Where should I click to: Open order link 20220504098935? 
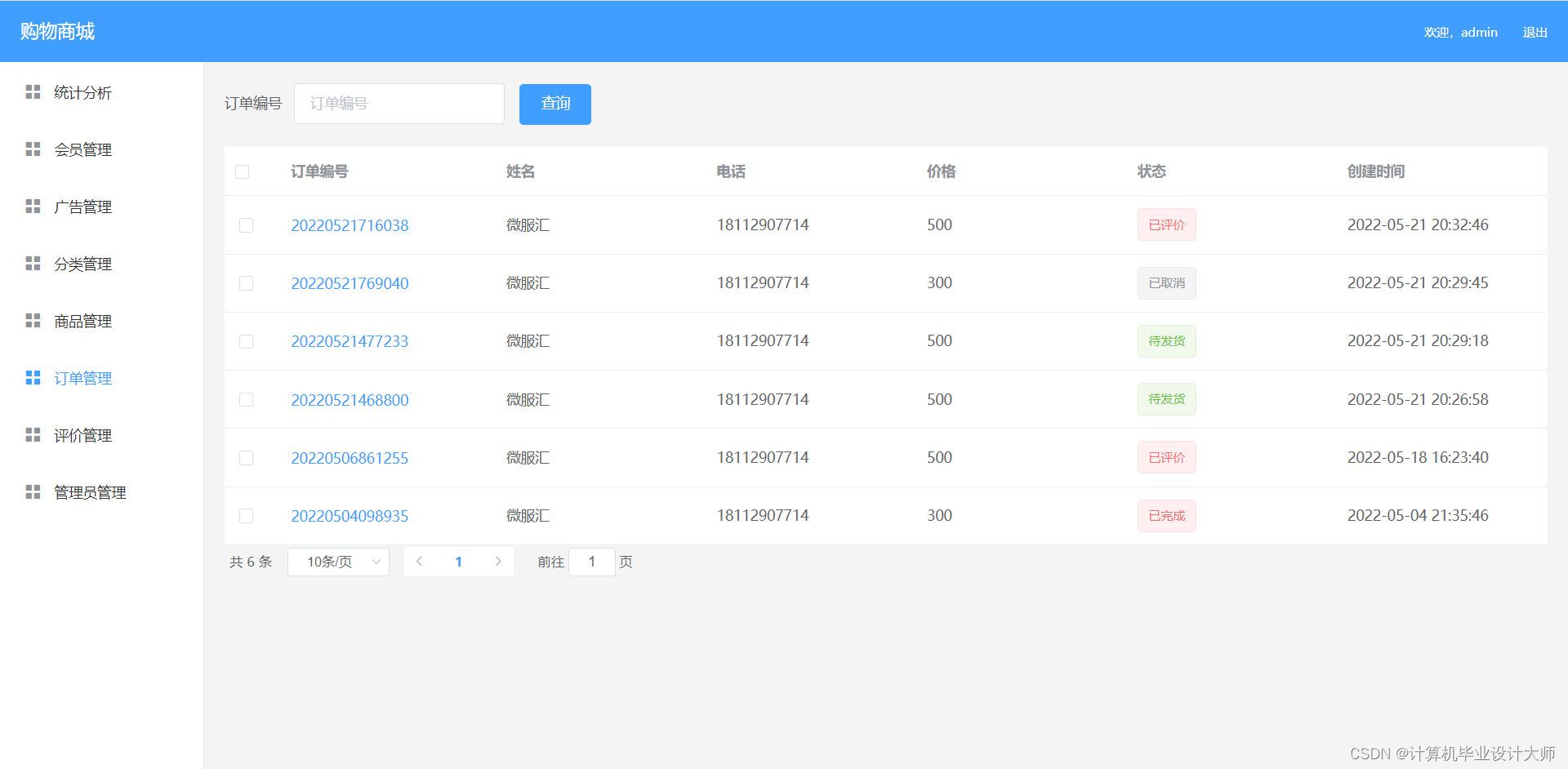(x=350, y=516)
